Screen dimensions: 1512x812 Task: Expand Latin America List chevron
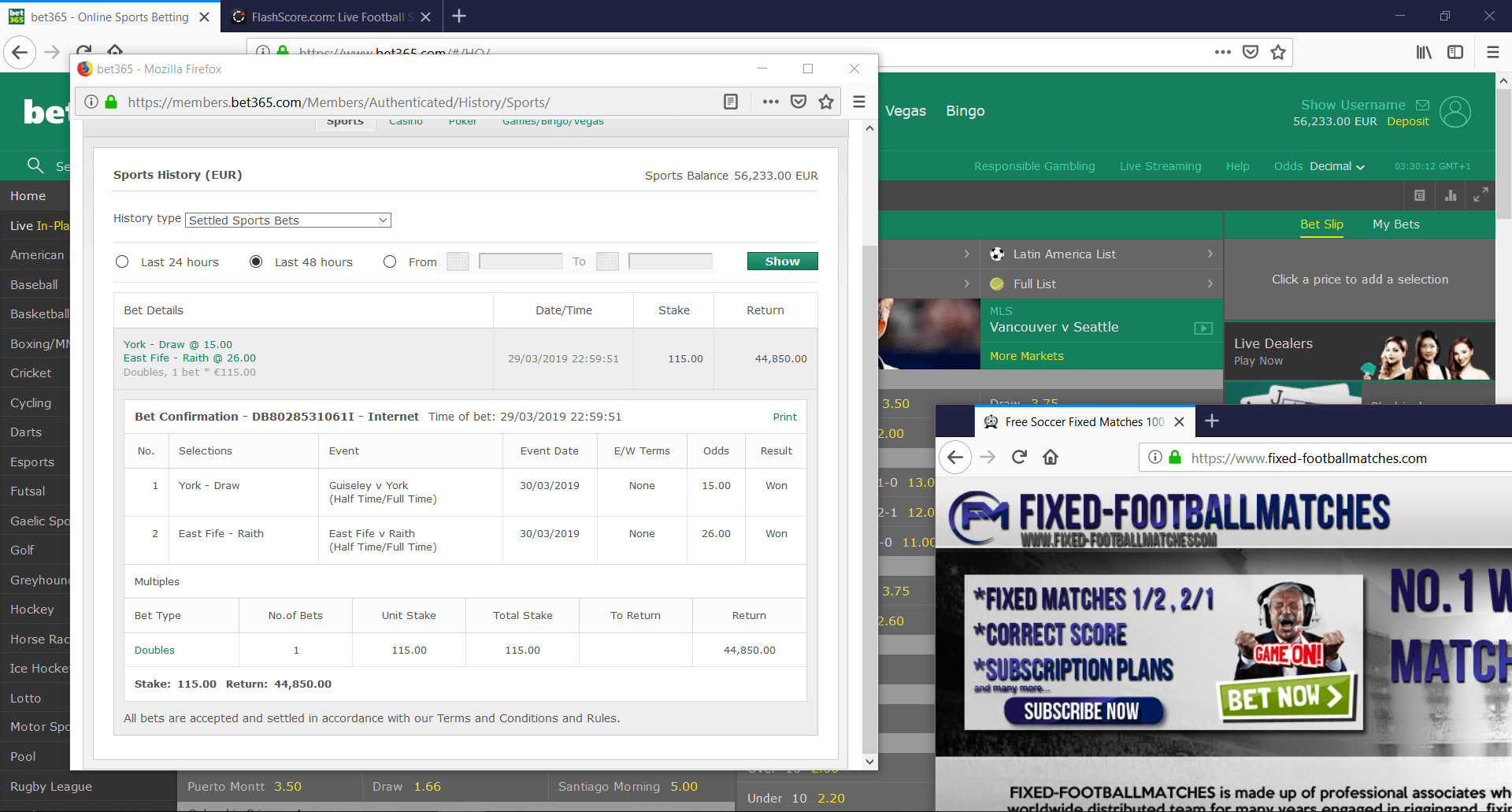coord(1210,254)
